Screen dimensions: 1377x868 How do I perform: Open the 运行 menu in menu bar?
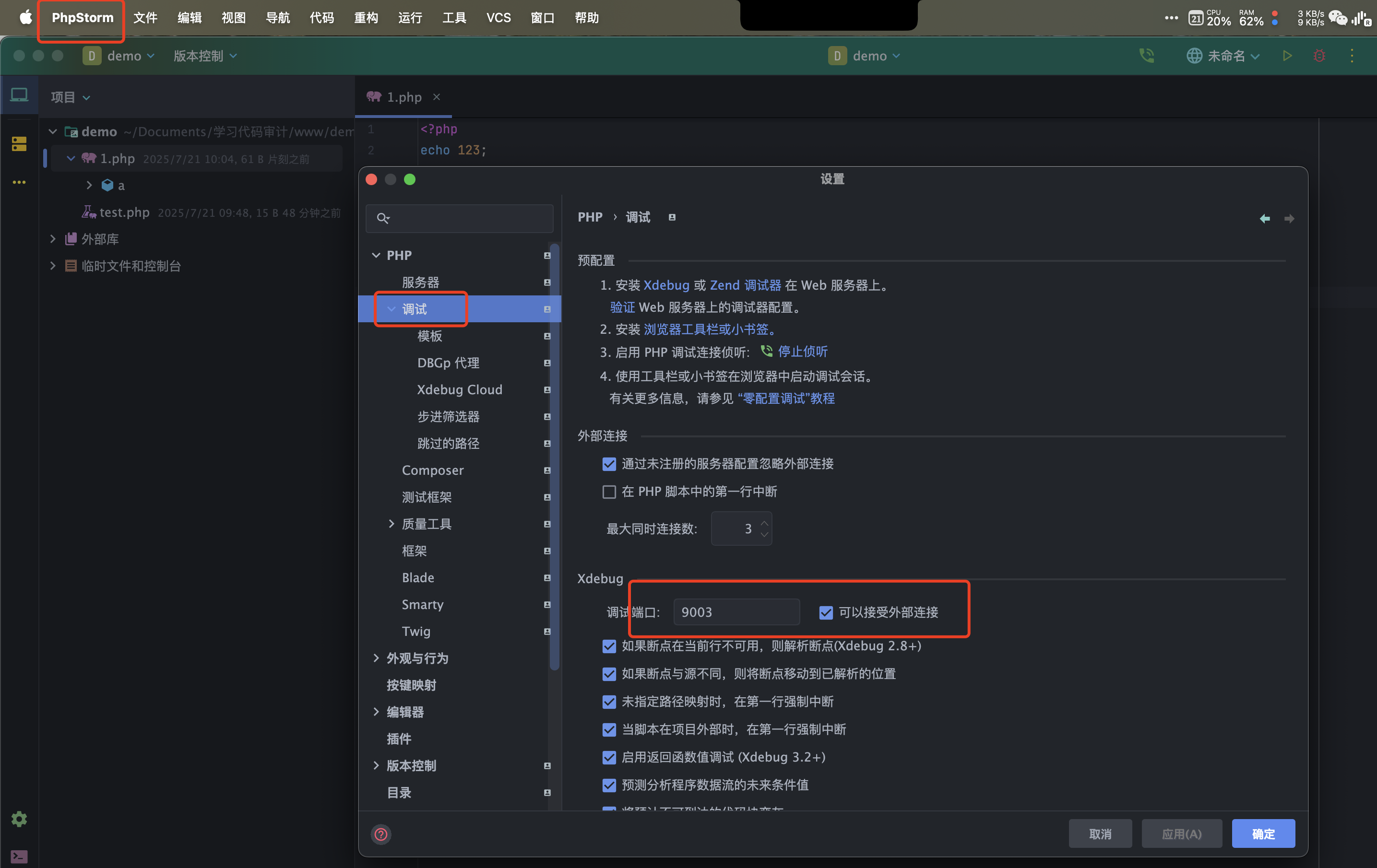pyautogui.click(x=410, y=18)
